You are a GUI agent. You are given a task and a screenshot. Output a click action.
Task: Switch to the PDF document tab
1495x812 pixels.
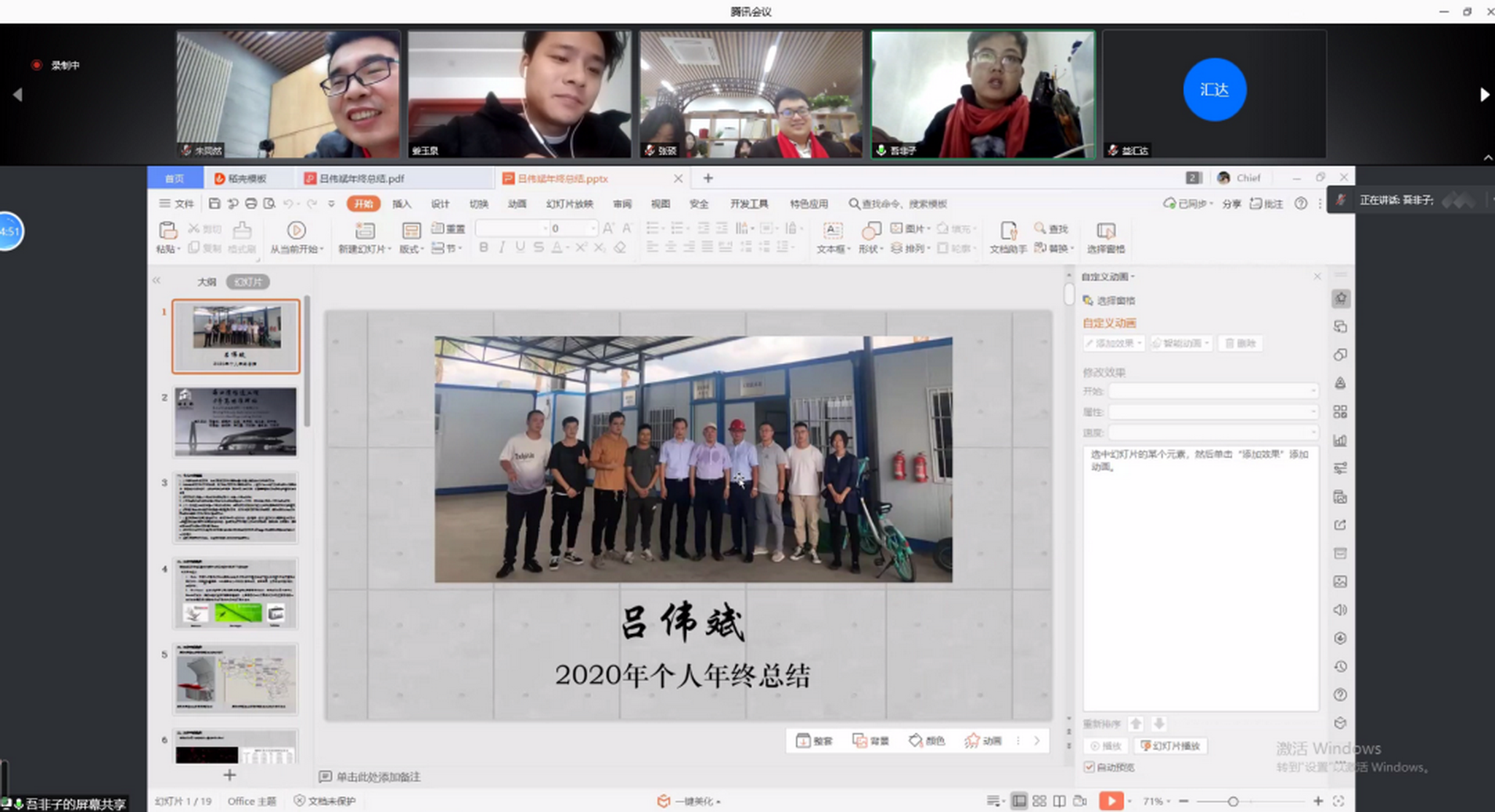[x=394, y=178]
